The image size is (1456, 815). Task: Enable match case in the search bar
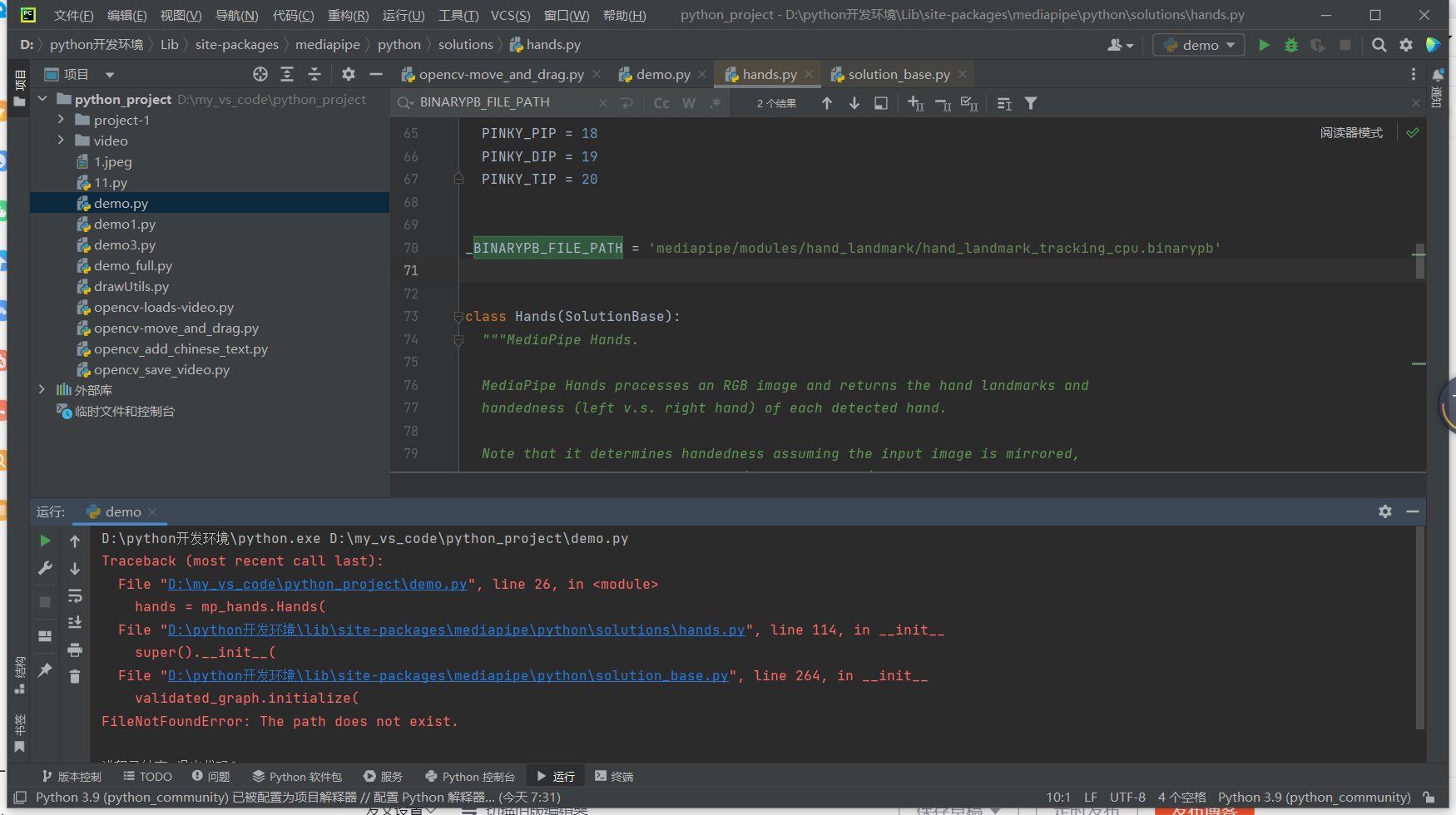point(661,103)
